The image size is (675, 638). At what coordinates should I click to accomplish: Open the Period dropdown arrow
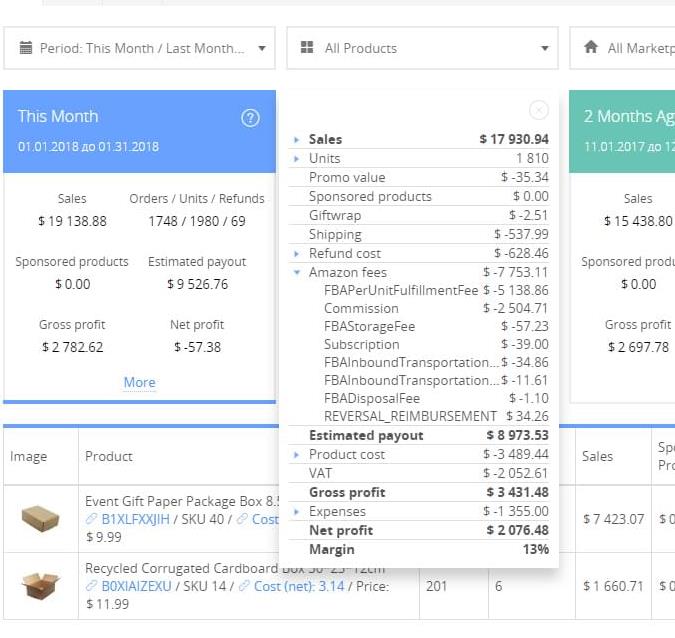click(261, 48)
